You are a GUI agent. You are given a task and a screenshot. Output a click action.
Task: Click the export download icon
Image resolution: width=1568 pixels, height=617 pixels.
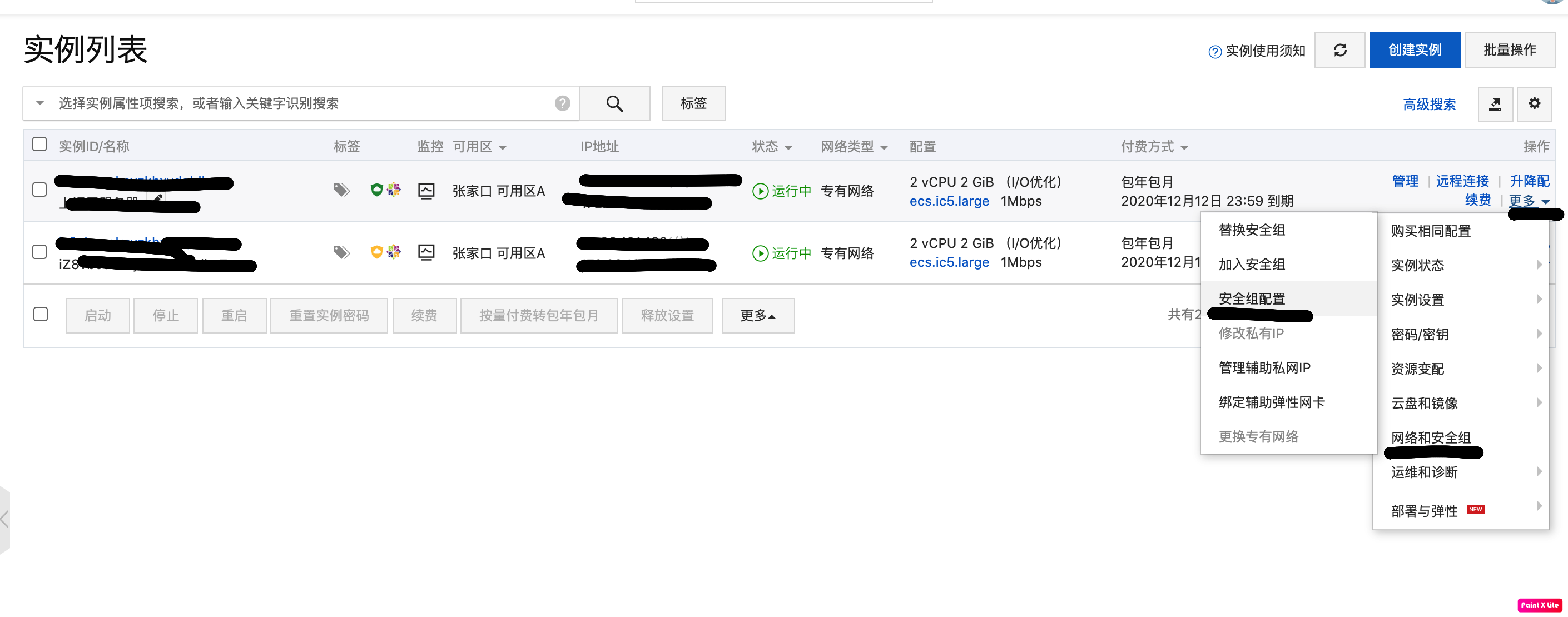(1495, 104)
